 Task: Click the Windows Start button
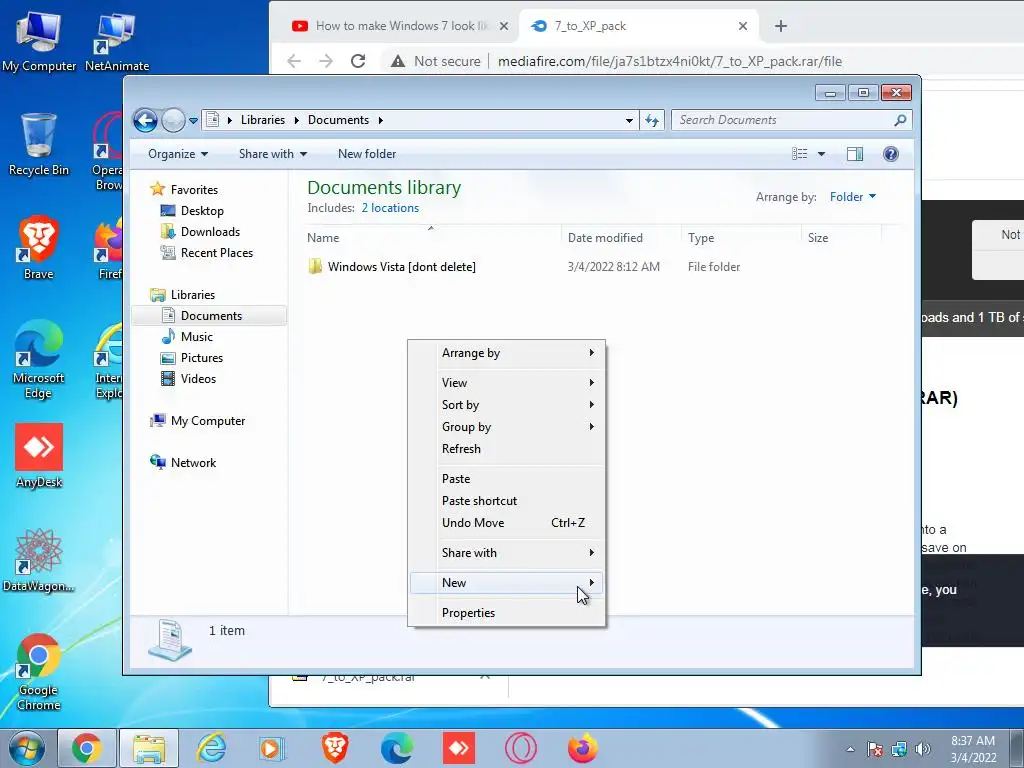tap(26, 748)
